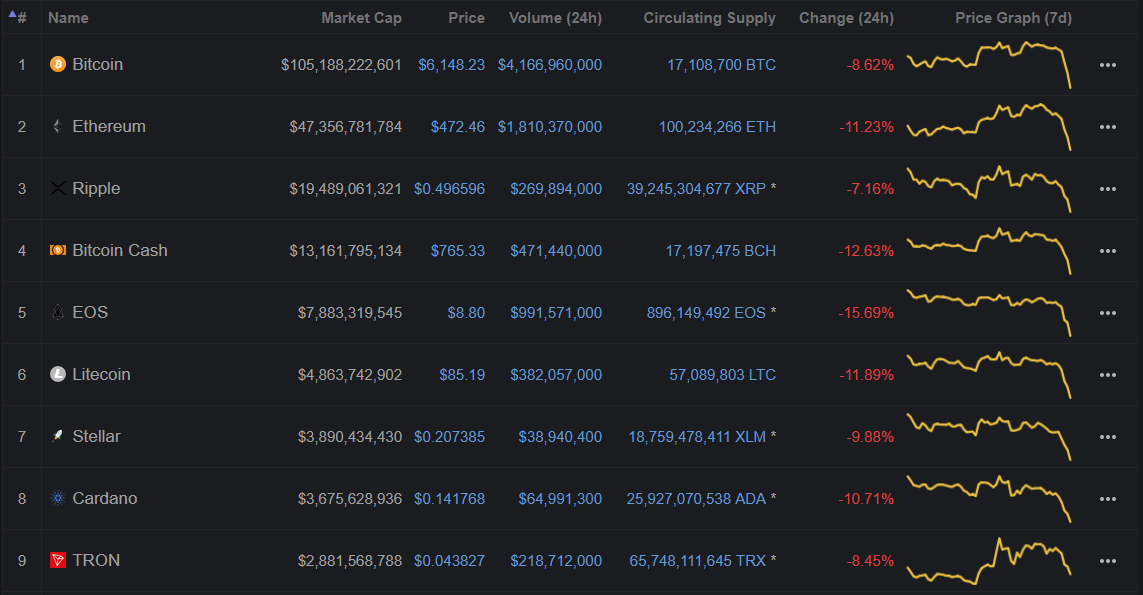Click TRON price $0.043827
Viewport: 1143px width, 595px height.
pyautogui.click(x=449, y=561)
